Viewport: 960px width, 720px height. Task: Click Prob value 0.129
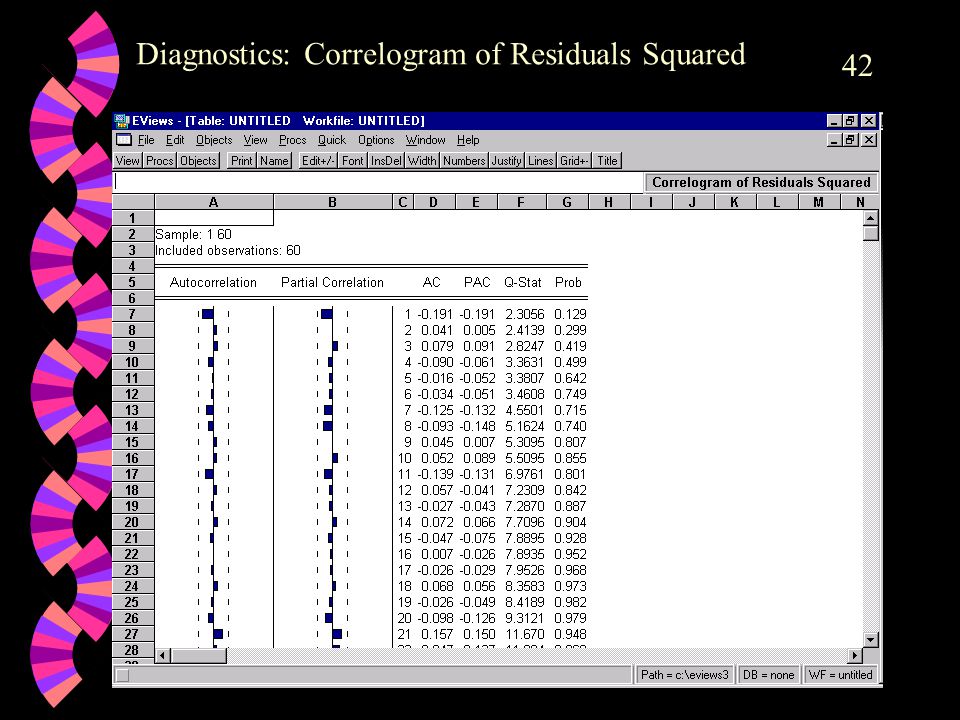click(570, 314)
